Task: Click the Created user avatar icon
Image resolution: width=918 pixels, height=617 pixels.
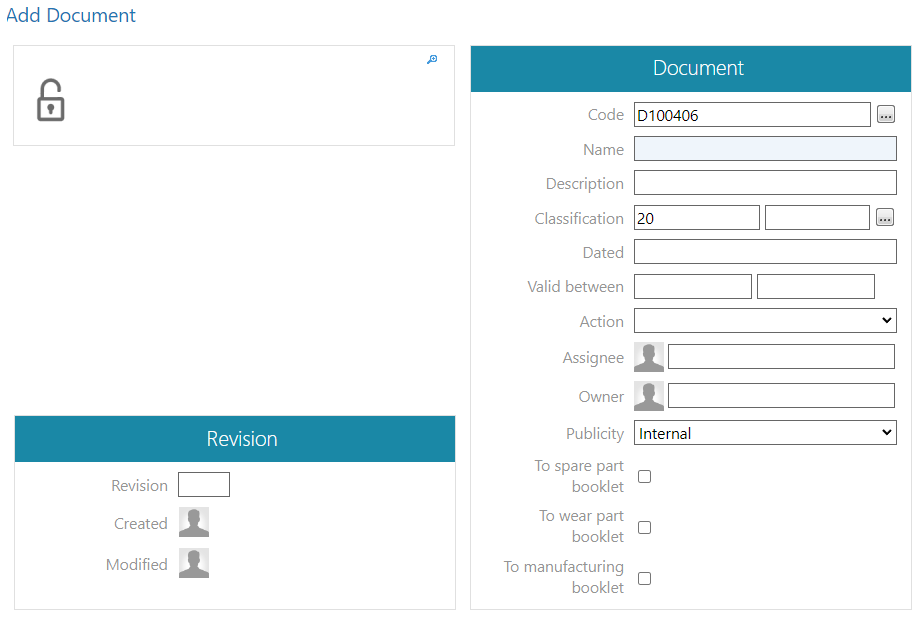Action: click(194, 523)
